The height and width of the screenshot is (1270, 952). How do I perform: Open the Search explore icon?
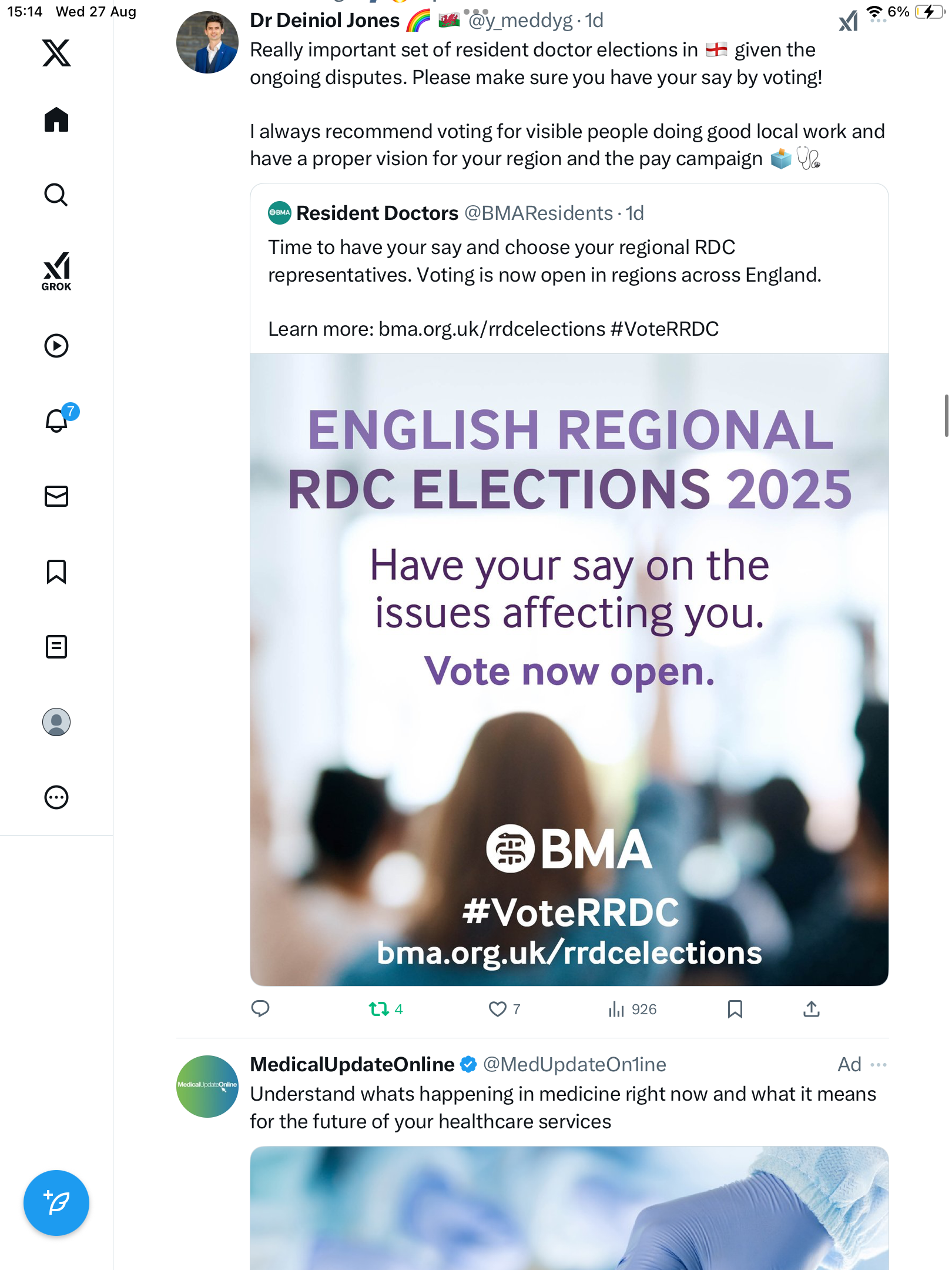[x=56, y=195]
